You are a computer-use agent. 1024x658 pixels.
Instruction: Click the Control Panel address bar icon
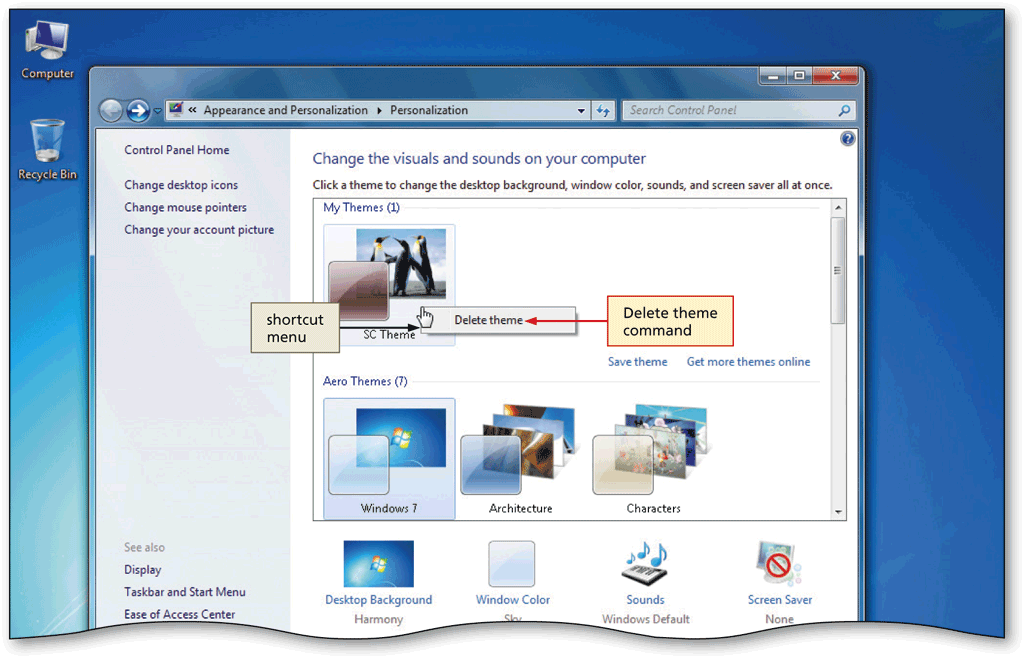pos(176,110)
